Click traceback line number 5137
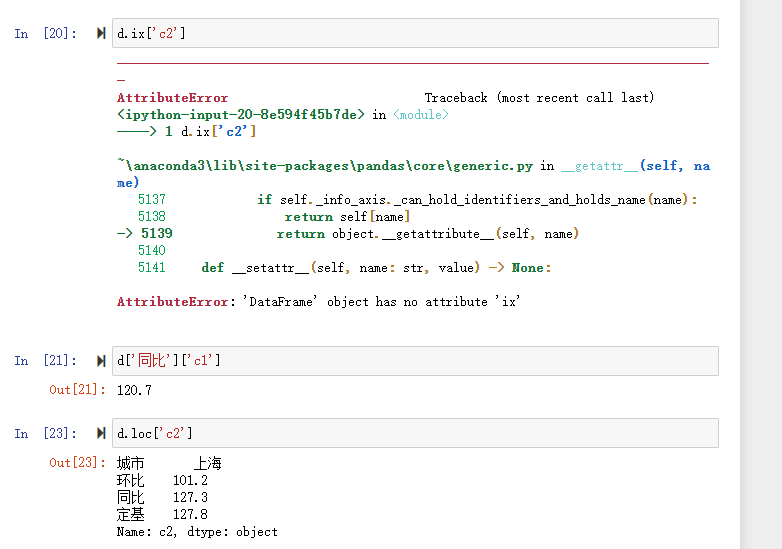 tap(152, 200)
